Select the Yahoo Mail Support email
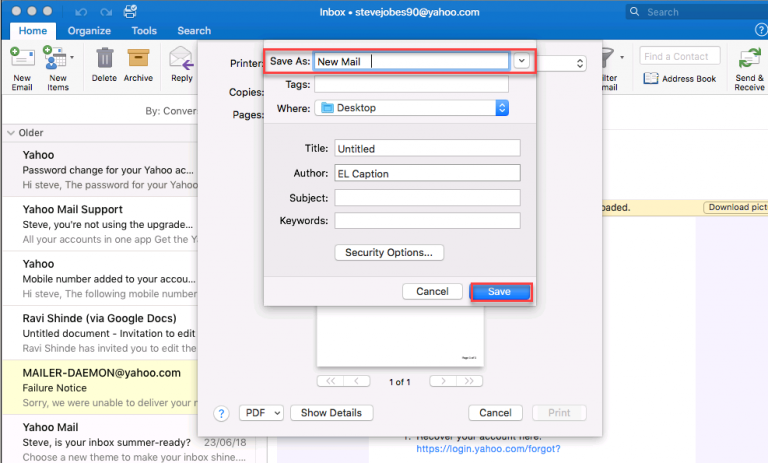 pyautogui.click(x=100, y=224)
